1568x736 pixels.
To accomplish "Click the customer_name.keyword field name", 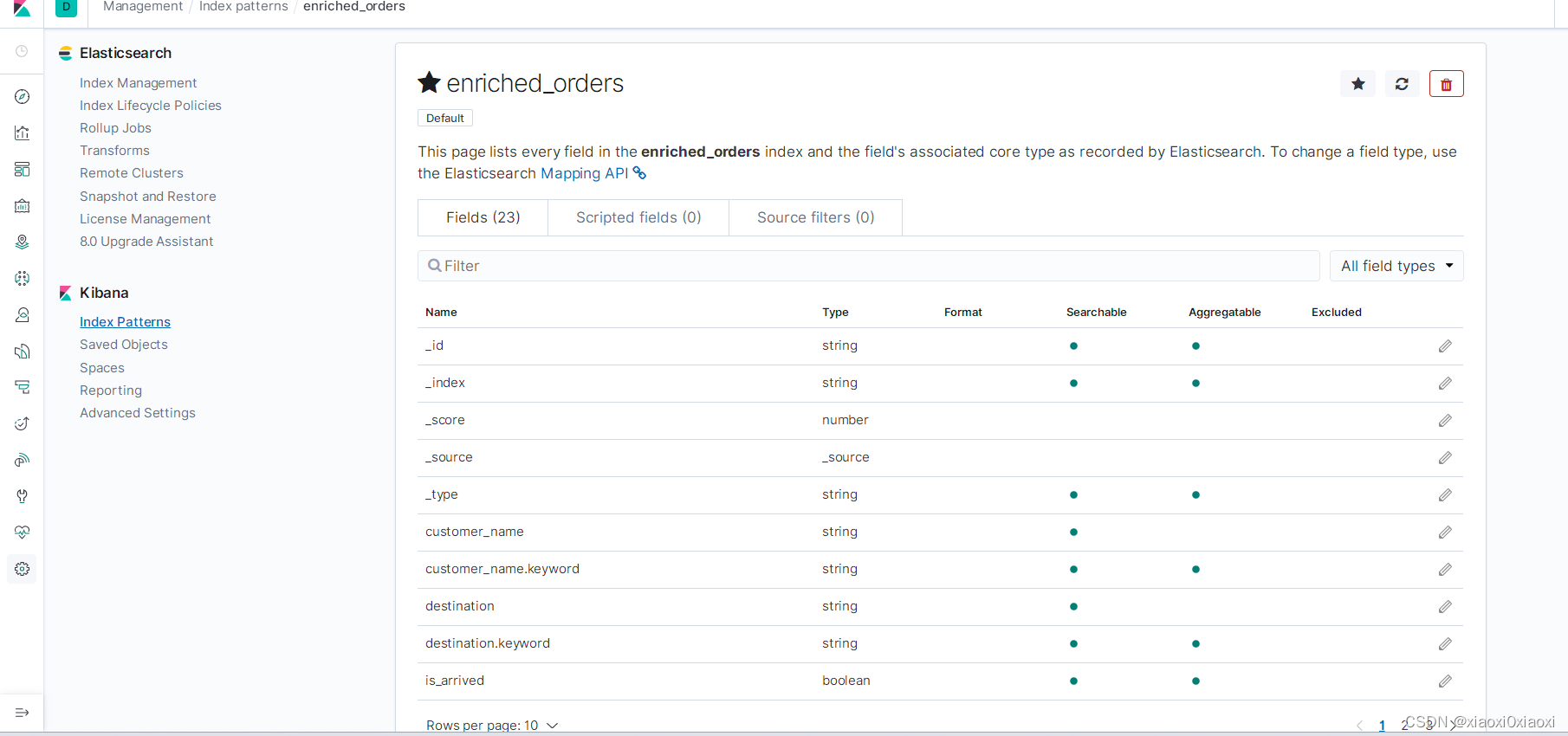I will tap(502, 569).
